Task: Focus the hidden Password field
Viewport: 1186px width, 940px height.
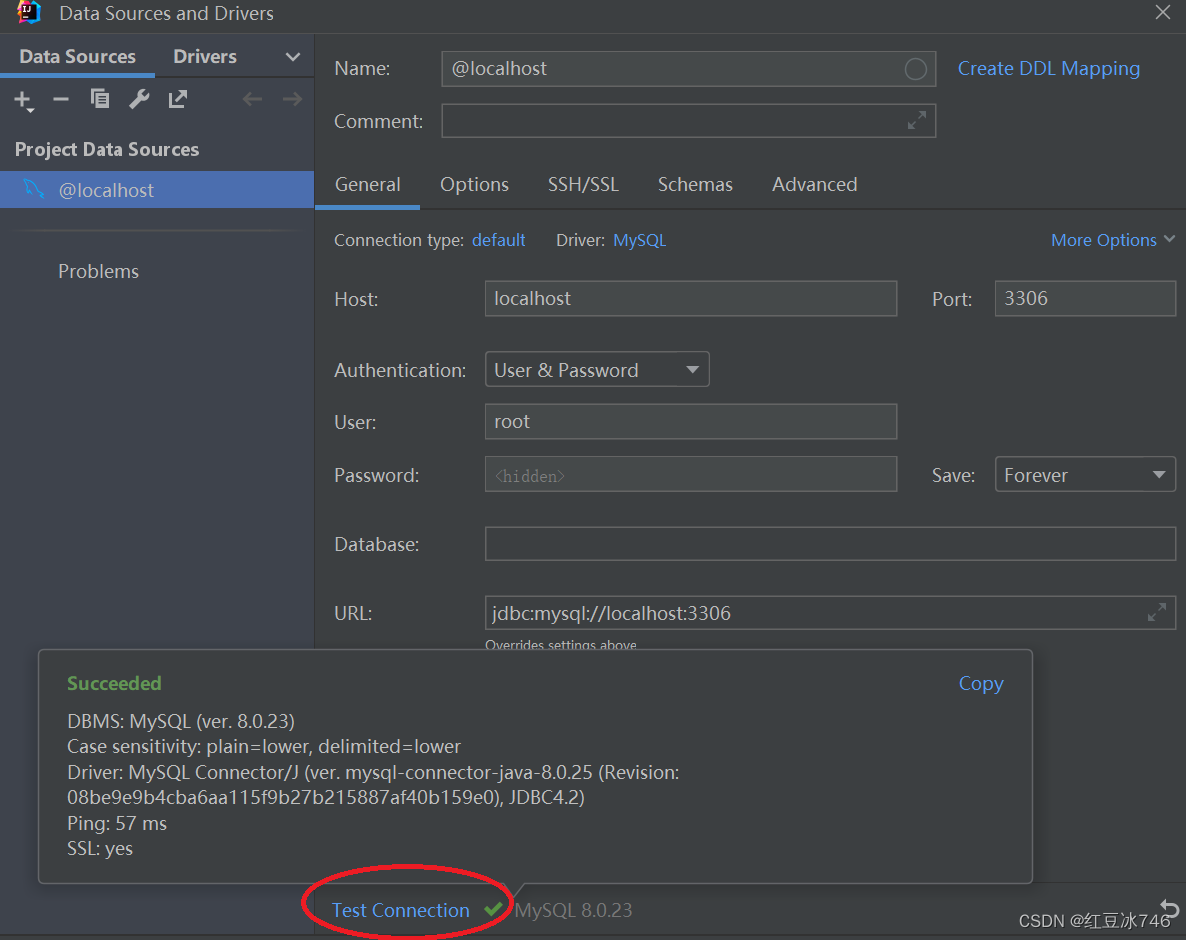Action: [691, 475]
